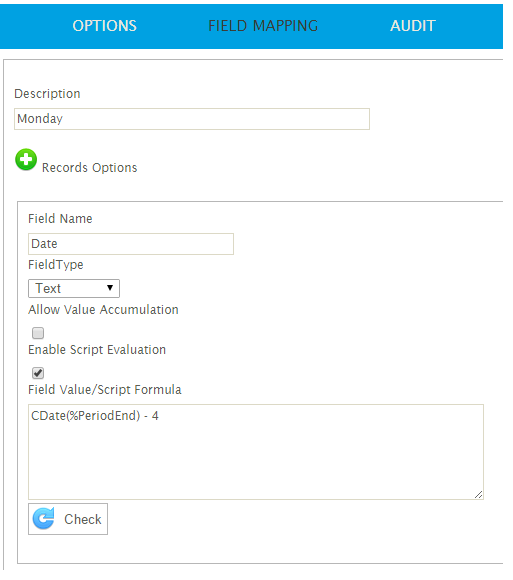Uncheck Enable Script Evaluation checkbox
The image size is (513, 580).
[x=38, y=373]
